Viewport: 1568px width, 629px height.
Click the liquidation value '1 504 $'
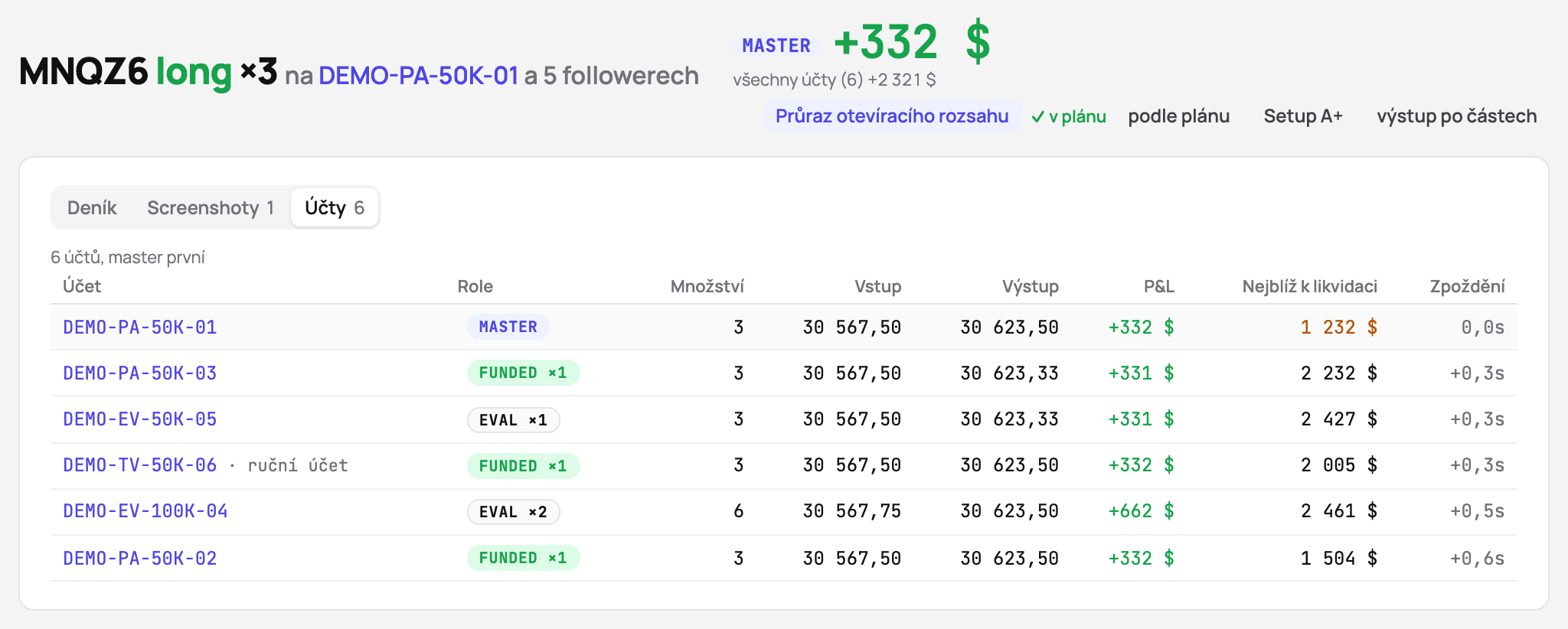(1339, 559)
